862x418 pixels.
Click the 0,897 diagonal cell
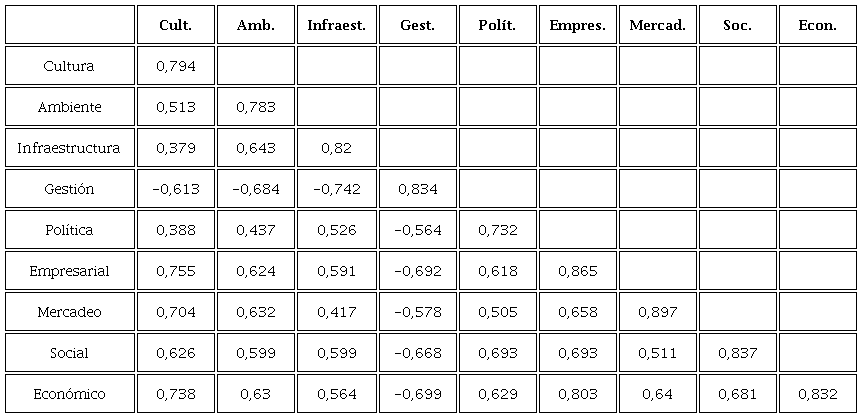pyautogui.click(x=657, y=312)
